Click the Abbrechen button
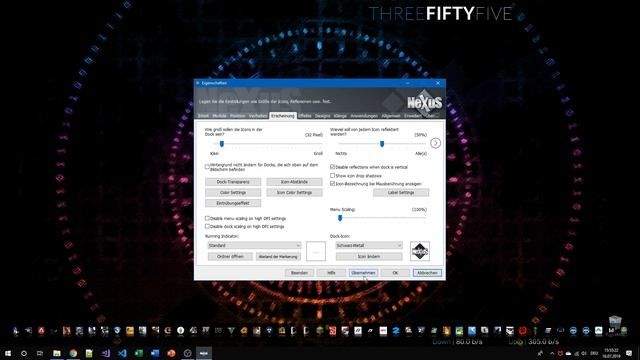Image resolution: width=640 pixels, height=360 pixels. [427, 273]
